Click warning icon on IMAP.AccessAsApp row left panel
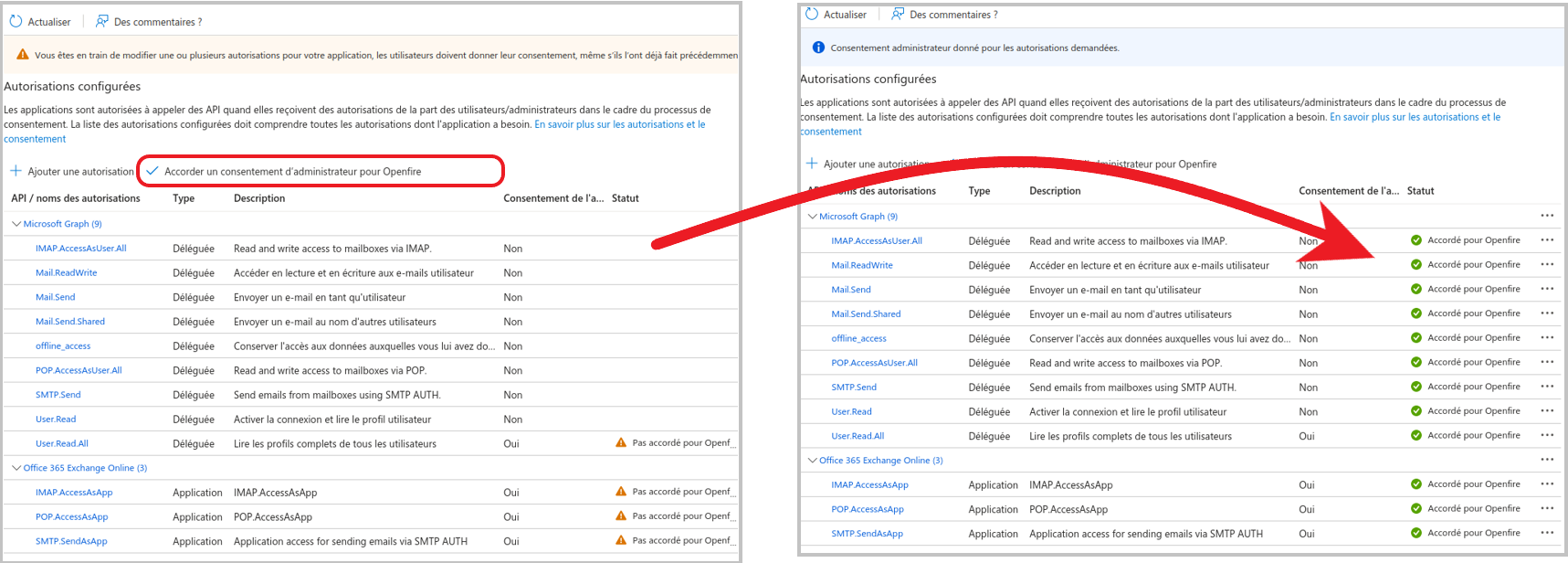Image resolution: width=1568 pixels, height=563 pixels. [x=621, y=492]
